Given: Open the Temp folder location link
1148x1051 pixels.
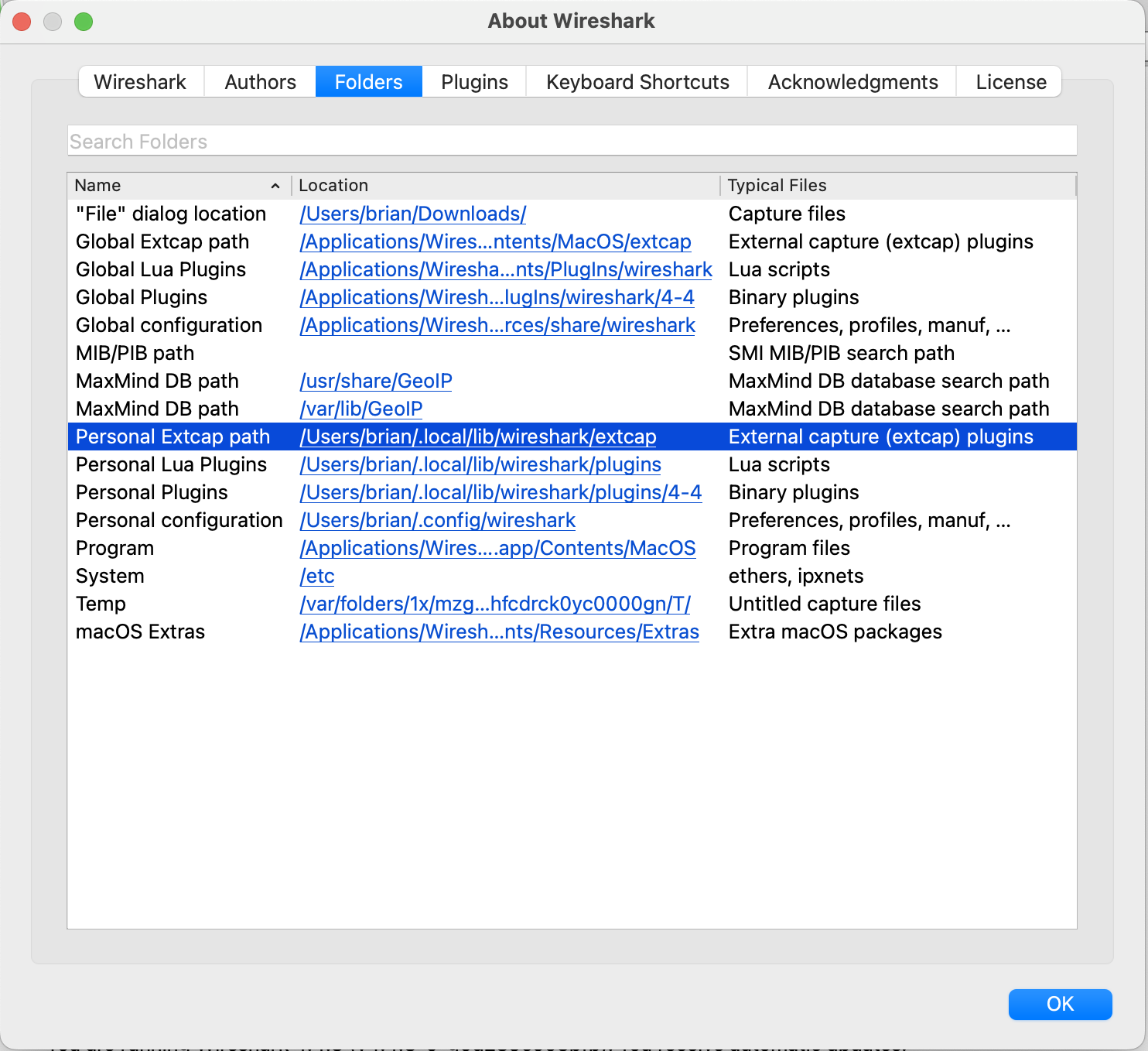Looking at the screenshot, I should pos(495,604).
